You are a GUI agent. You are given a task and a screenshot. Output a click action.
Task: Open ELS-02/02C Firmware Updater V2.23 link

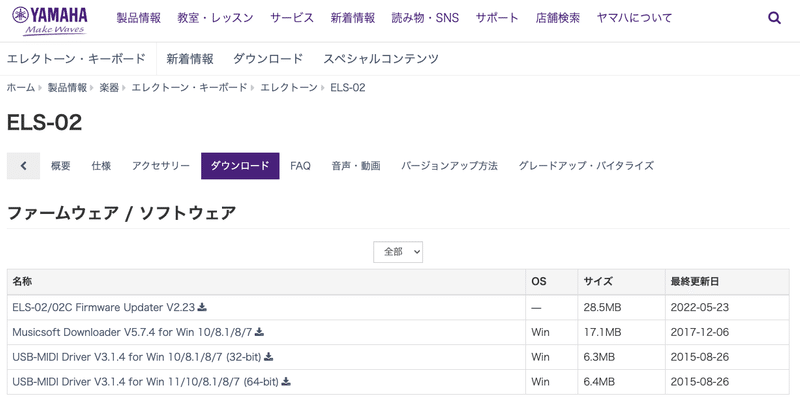(104, 308)
